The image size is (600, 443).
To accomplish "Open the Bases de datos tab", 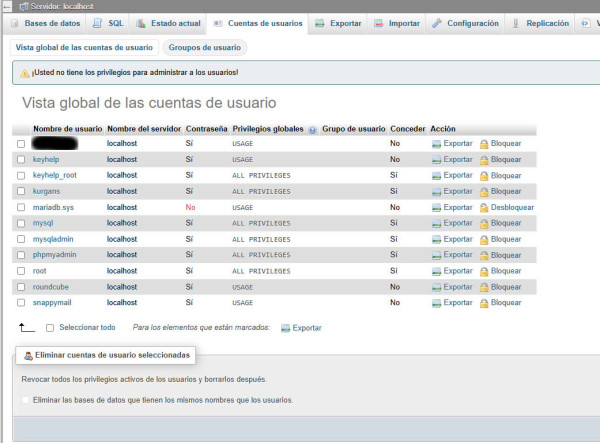I will click(46, 23).
